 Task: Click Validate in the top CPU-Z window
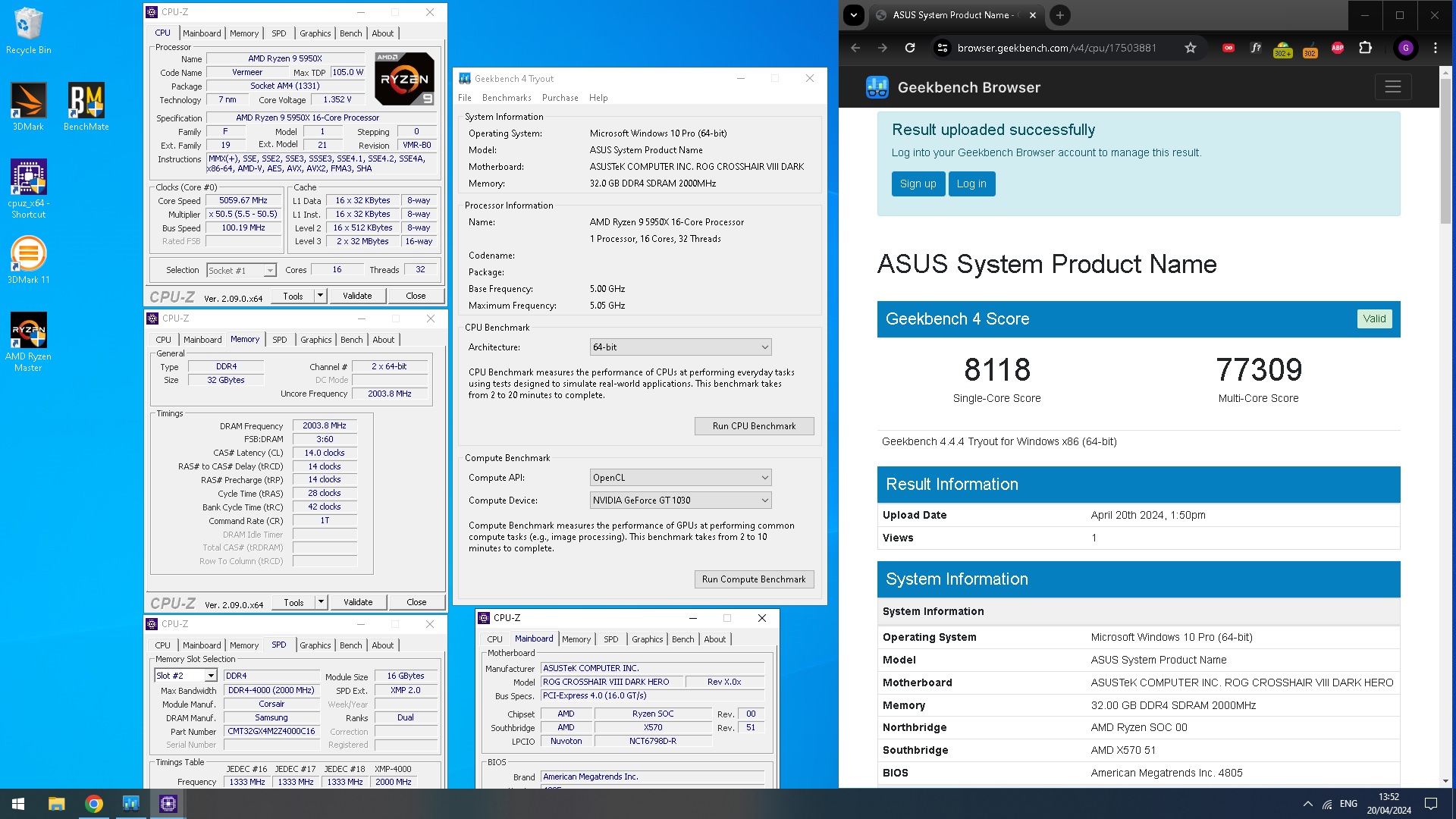pyautogui.click(x=357, y=296)
